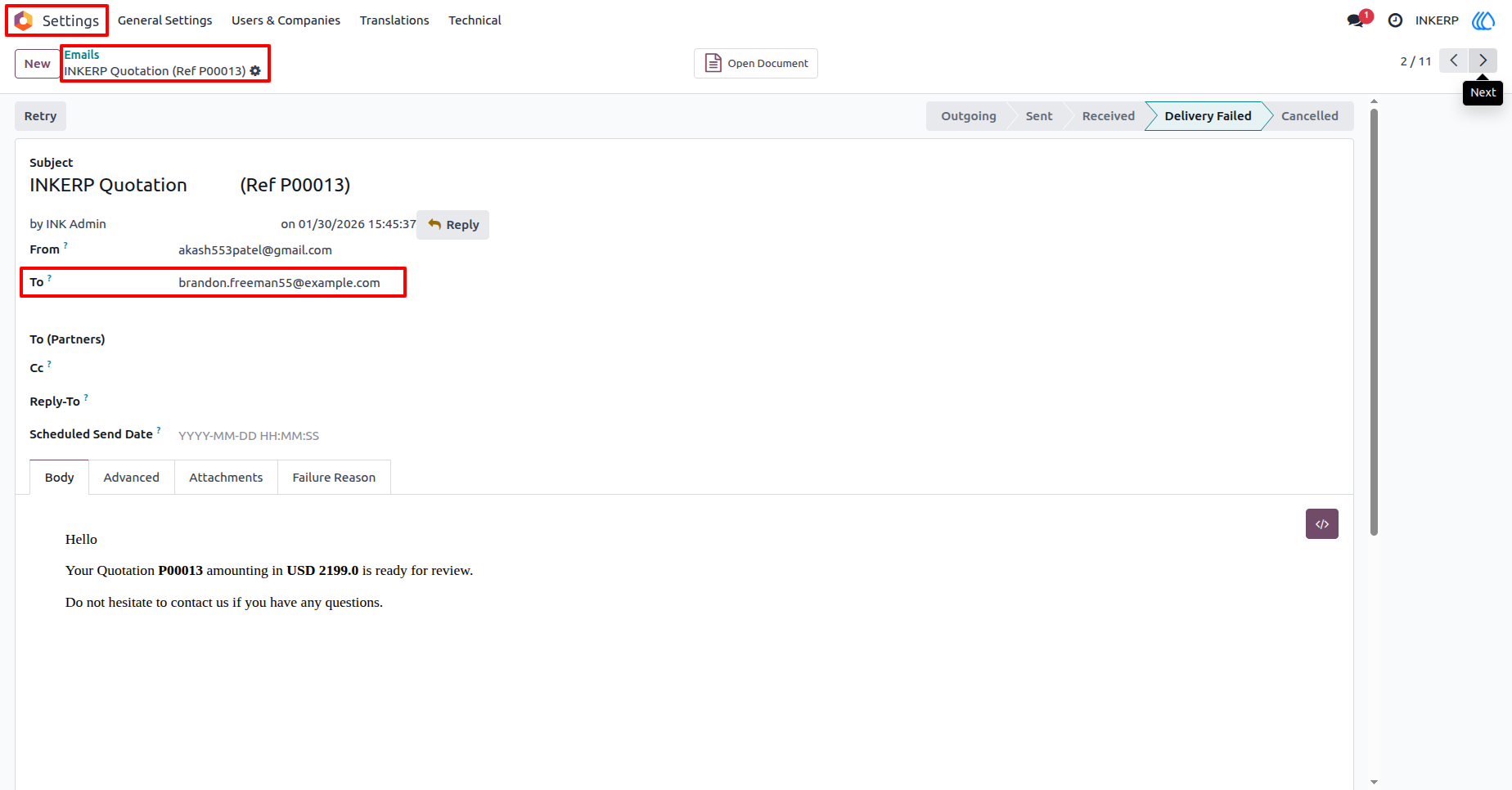The image size is (1512, 790).
Task: Open the Technical menu
Action: tap(475, 20)
